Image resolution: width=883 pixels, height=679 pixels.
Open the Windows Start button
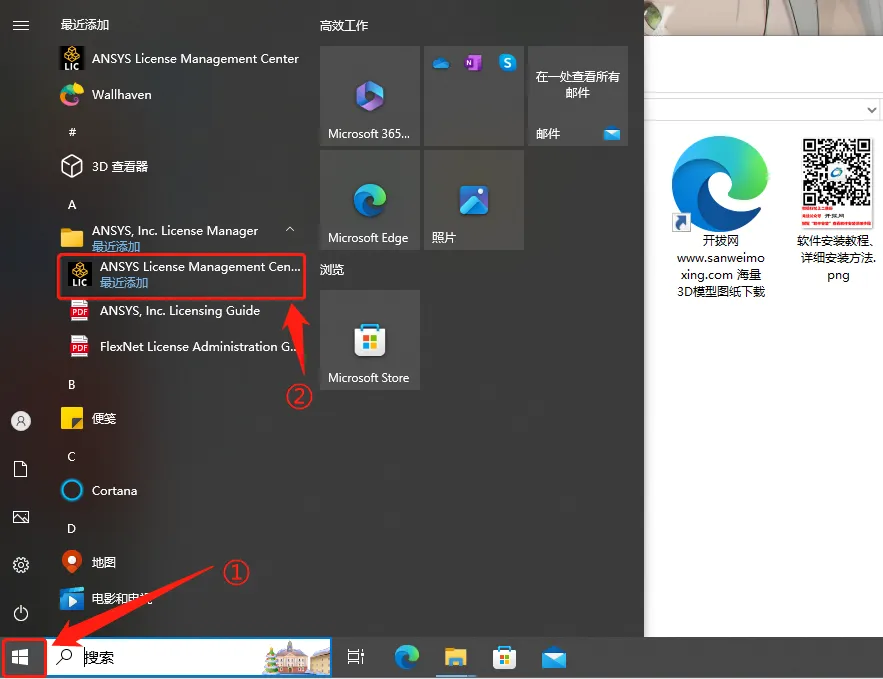(21, 657)
